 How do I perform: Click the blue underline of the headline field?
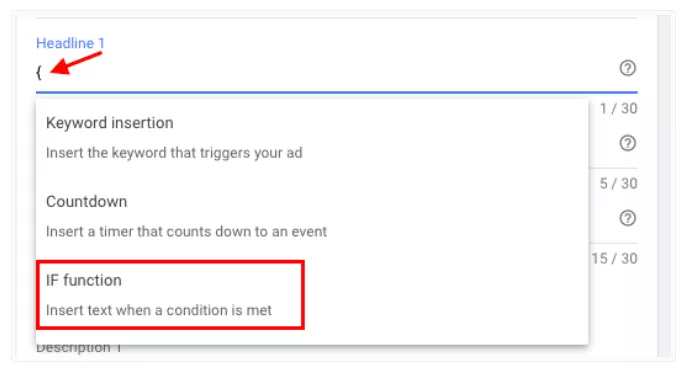coord(337,92)
